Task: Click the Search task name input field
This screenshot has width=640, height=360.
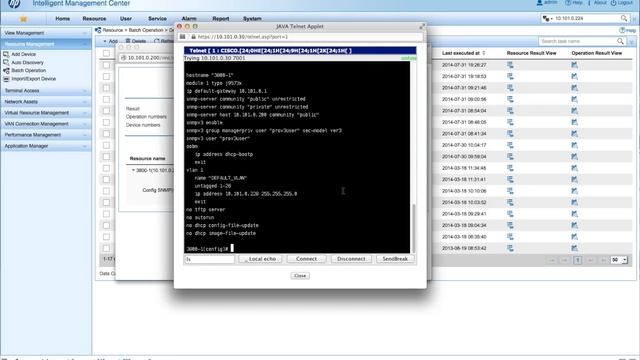Action: (x=577, y=41)
